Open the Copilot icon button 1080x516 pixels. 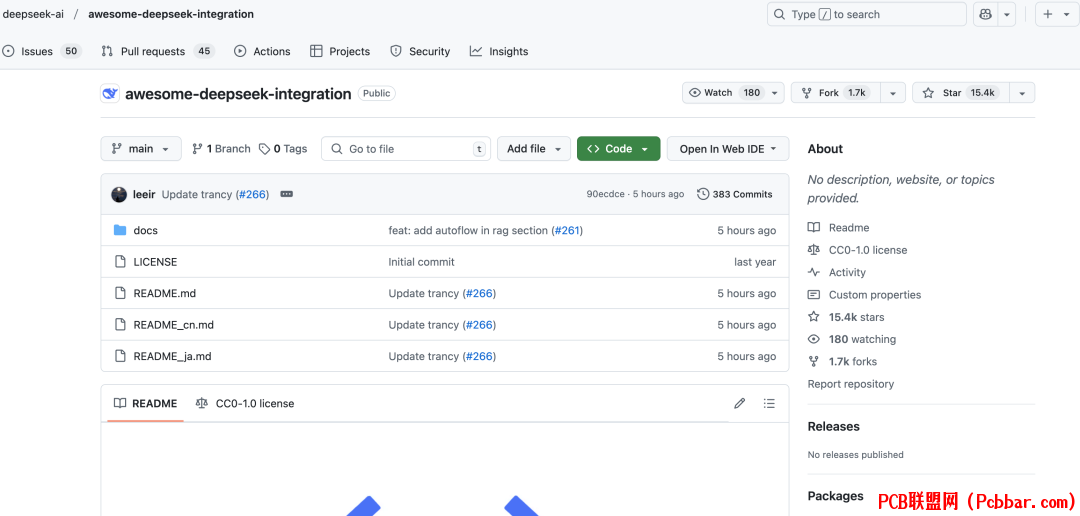point(986,14)
